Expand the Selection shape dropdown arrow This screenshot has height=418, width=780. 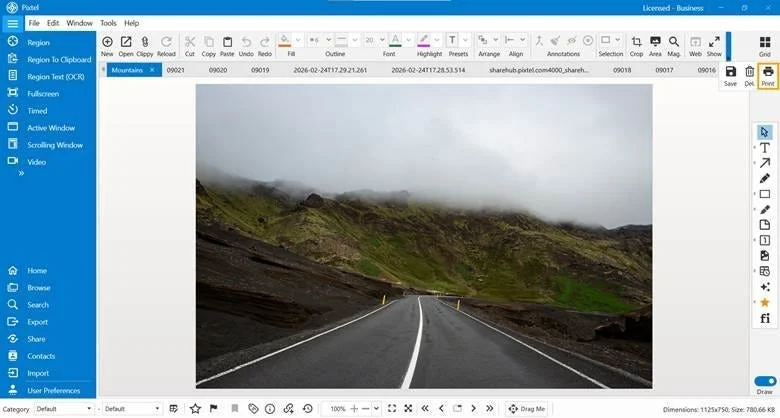pos(617,40)
